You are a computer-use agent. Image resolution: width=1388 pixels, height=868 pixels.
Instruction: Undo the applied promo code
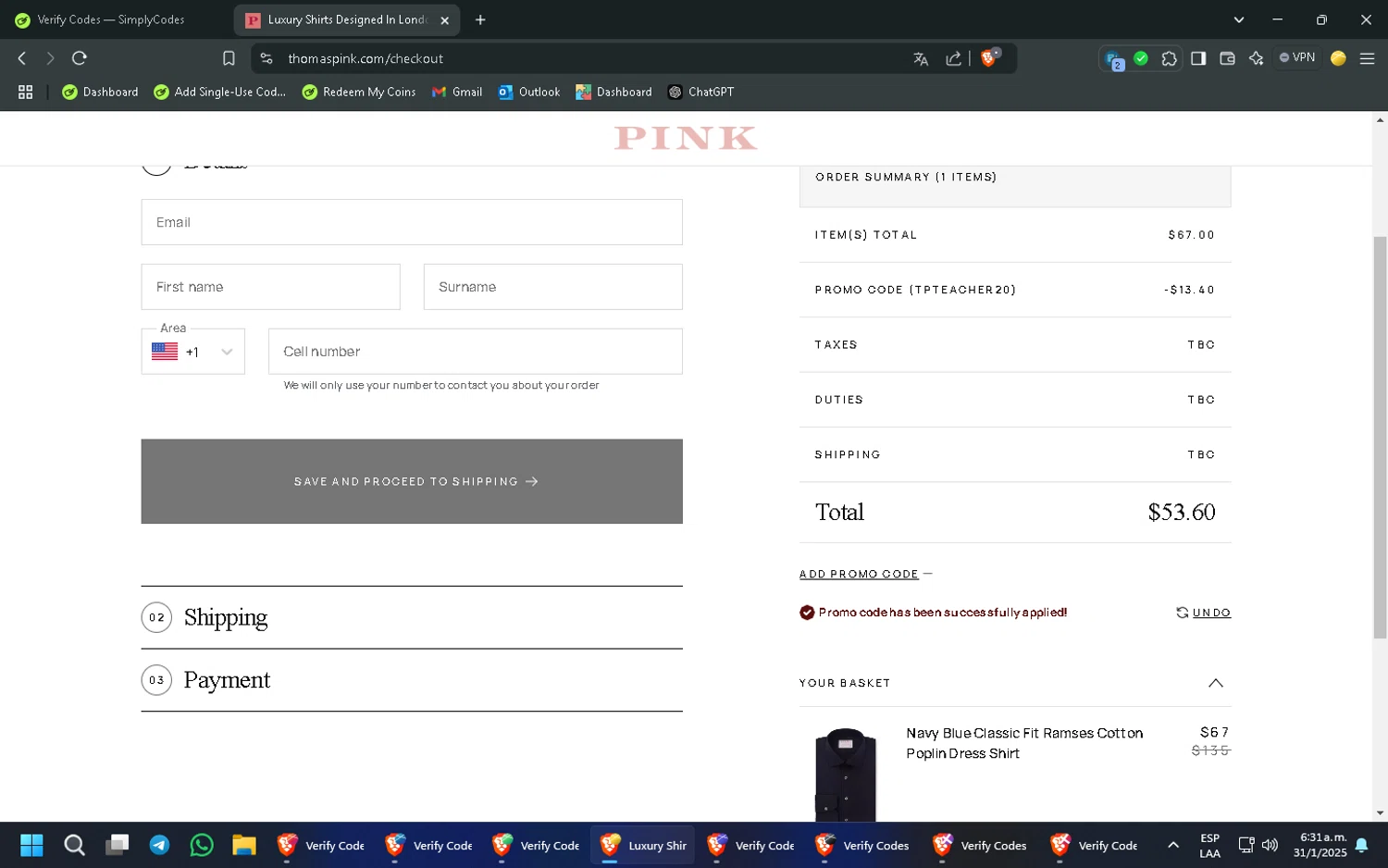tap(1203, 613)
